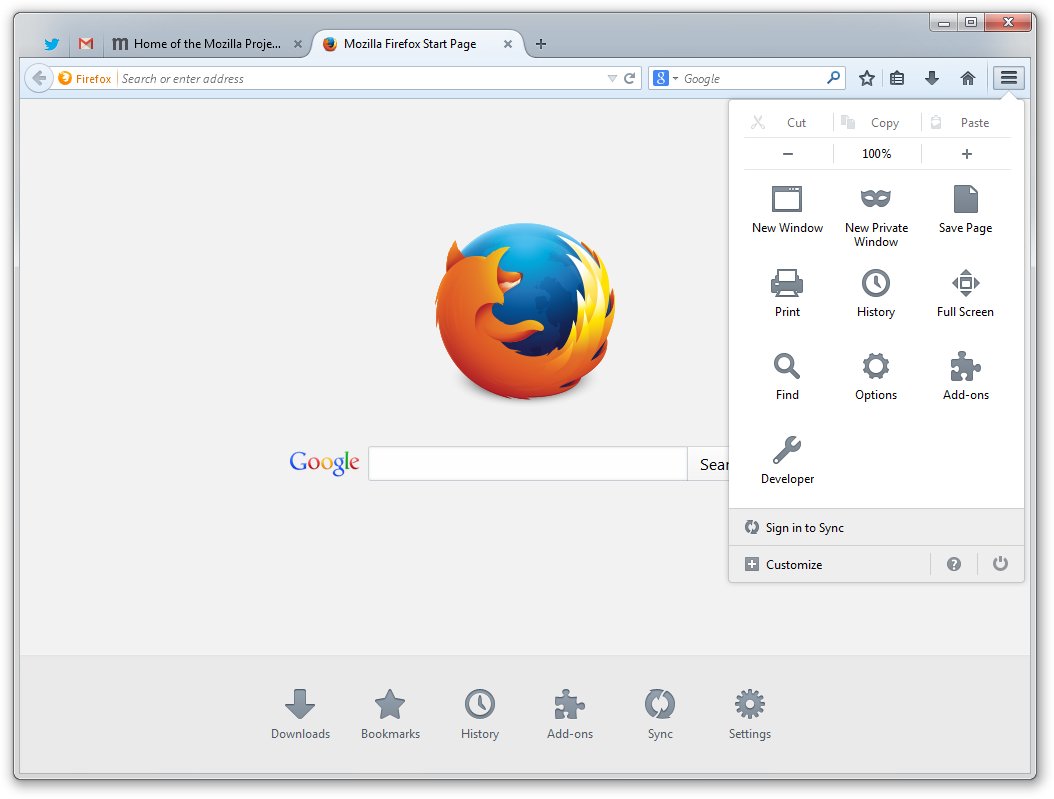This screenshot has height=799, width=1054.
Task: Click the Firefox help question mark icon
Action: tap(953, 564)
